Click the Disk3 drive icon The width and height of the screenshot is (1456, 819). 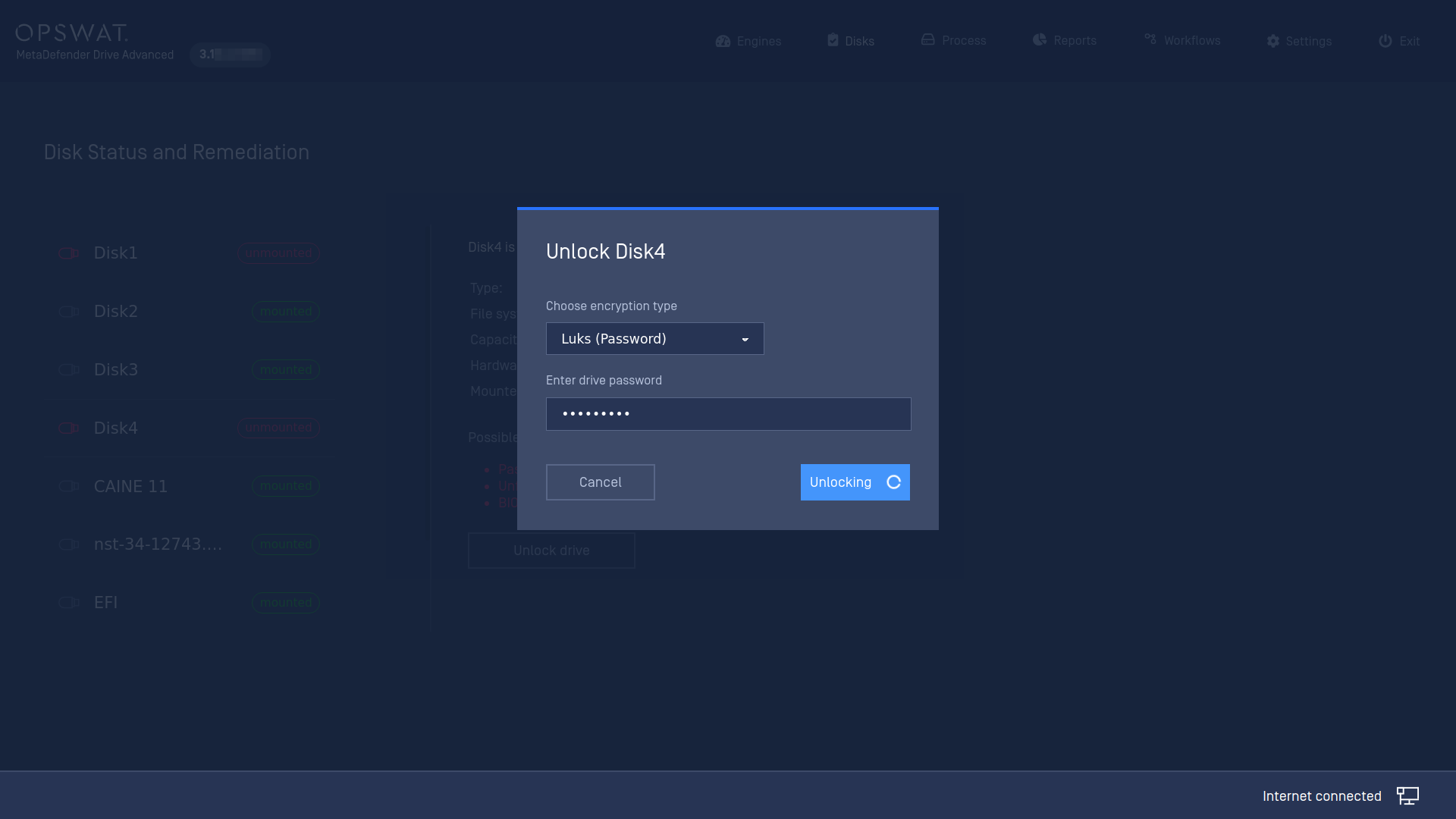click(x=69, y=370)
